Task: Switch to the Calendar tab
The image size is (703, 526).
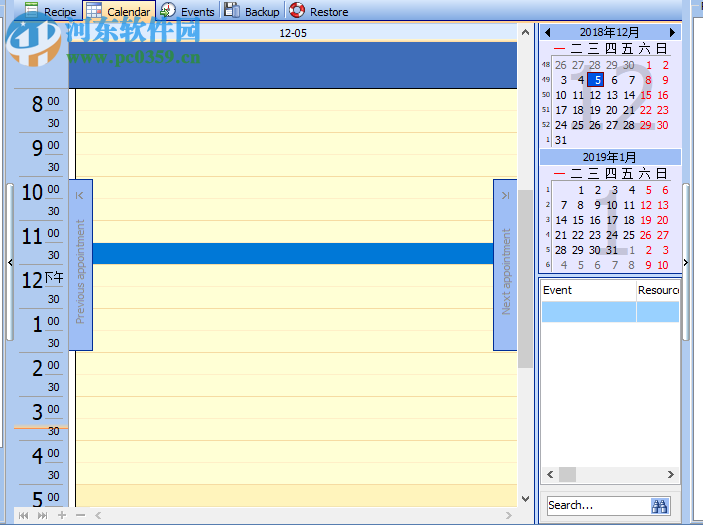Action: 119,11
